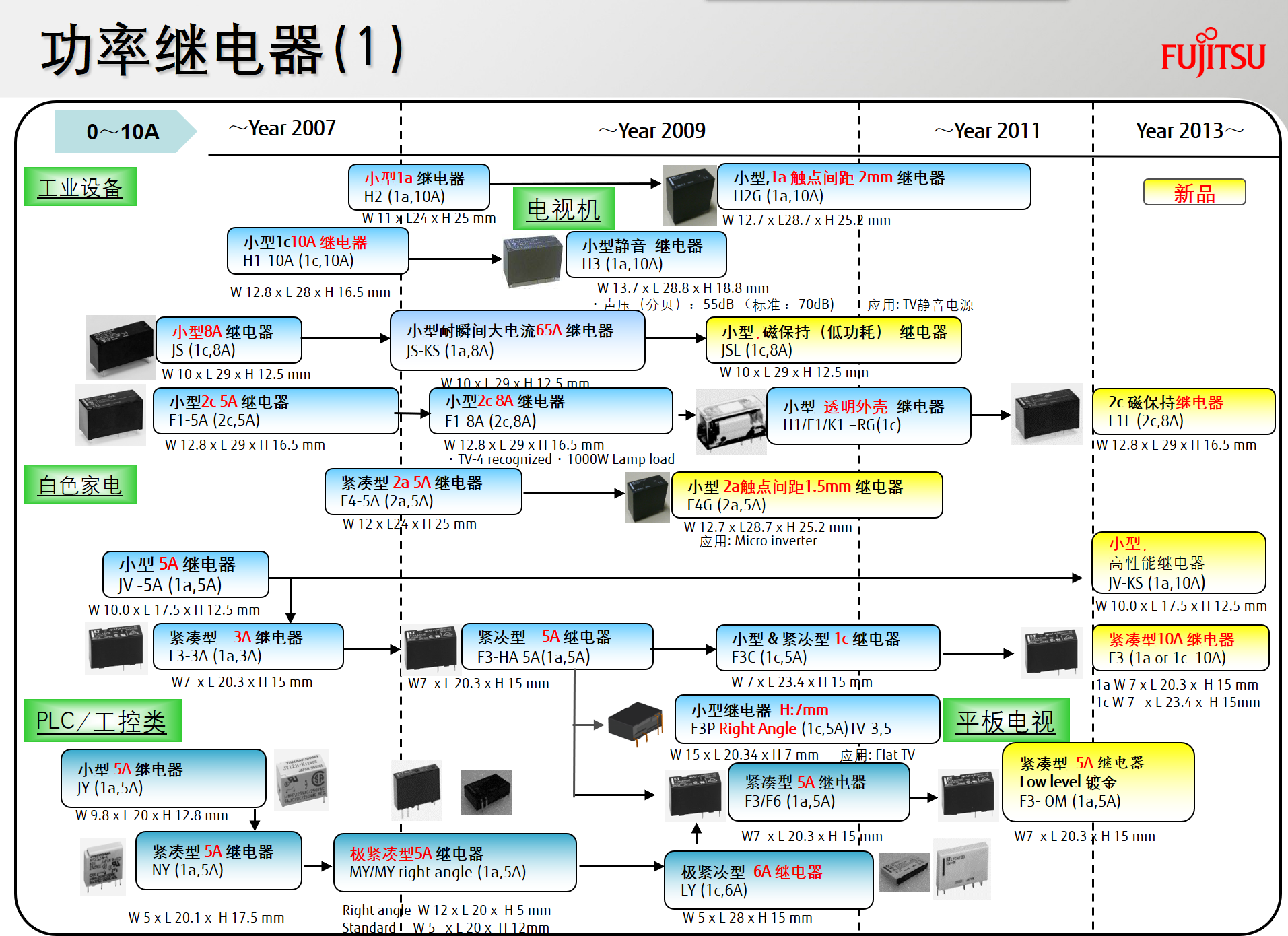This screenshot has height=936, width=1288.
Task: Click the ~Year 2011 column heading
Action: click(x=987, y=131)
